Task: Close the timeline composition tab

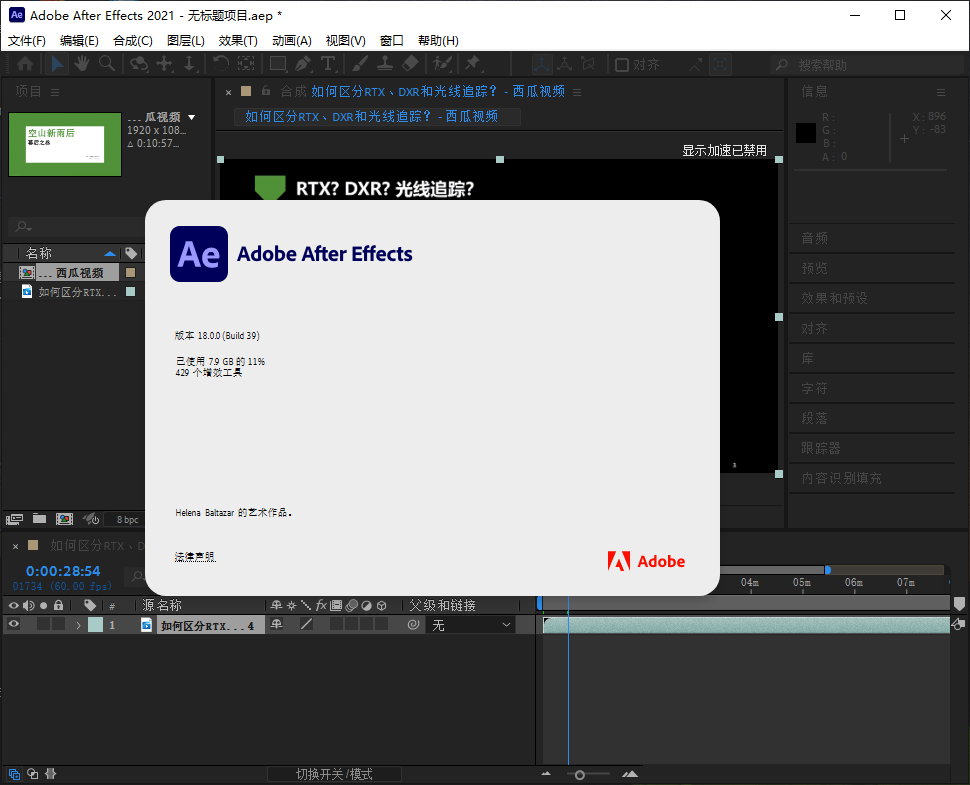Action: coord(15,546)
